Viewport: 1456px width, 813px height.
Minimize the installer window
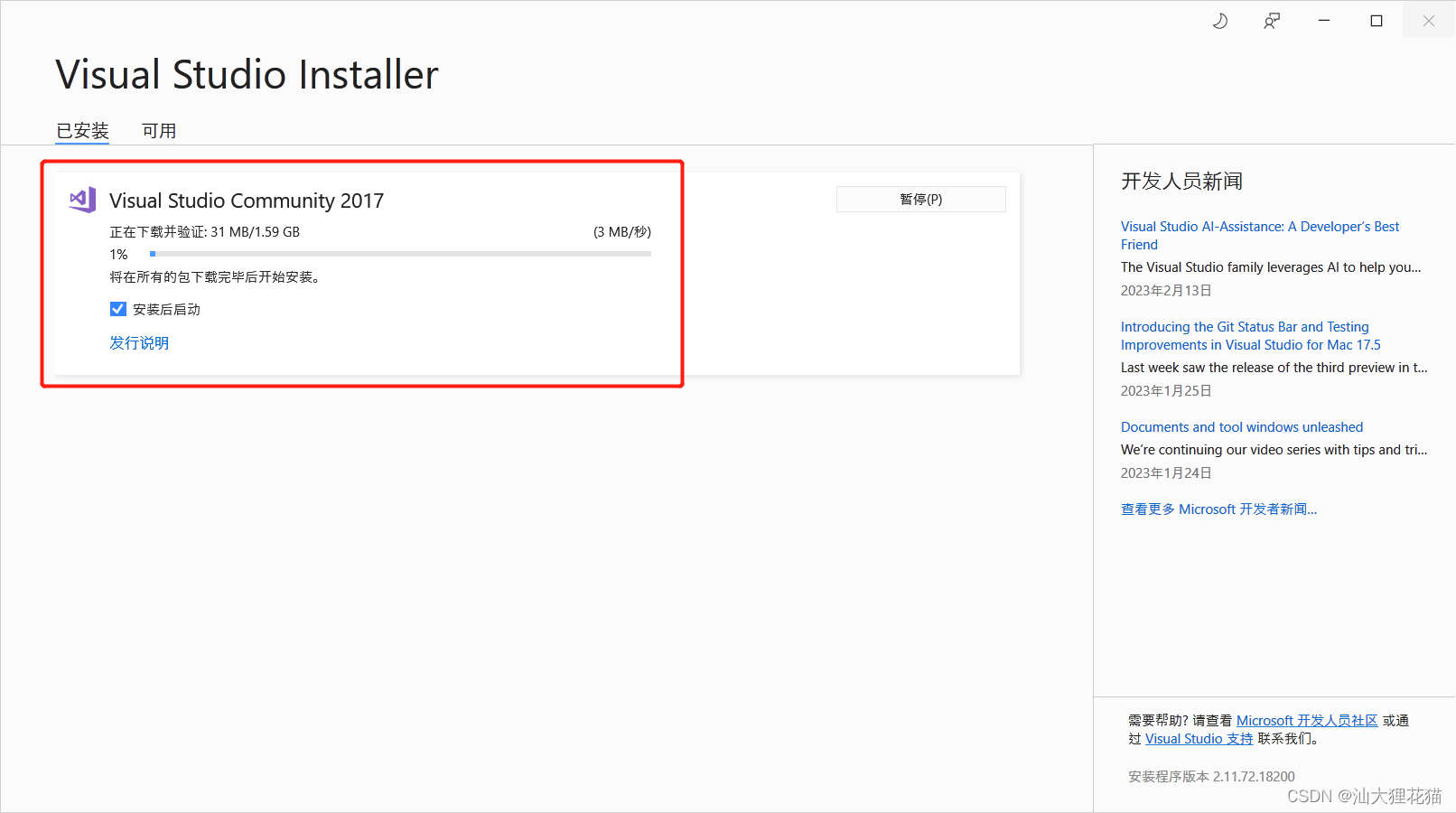(x=1323, y=20)
